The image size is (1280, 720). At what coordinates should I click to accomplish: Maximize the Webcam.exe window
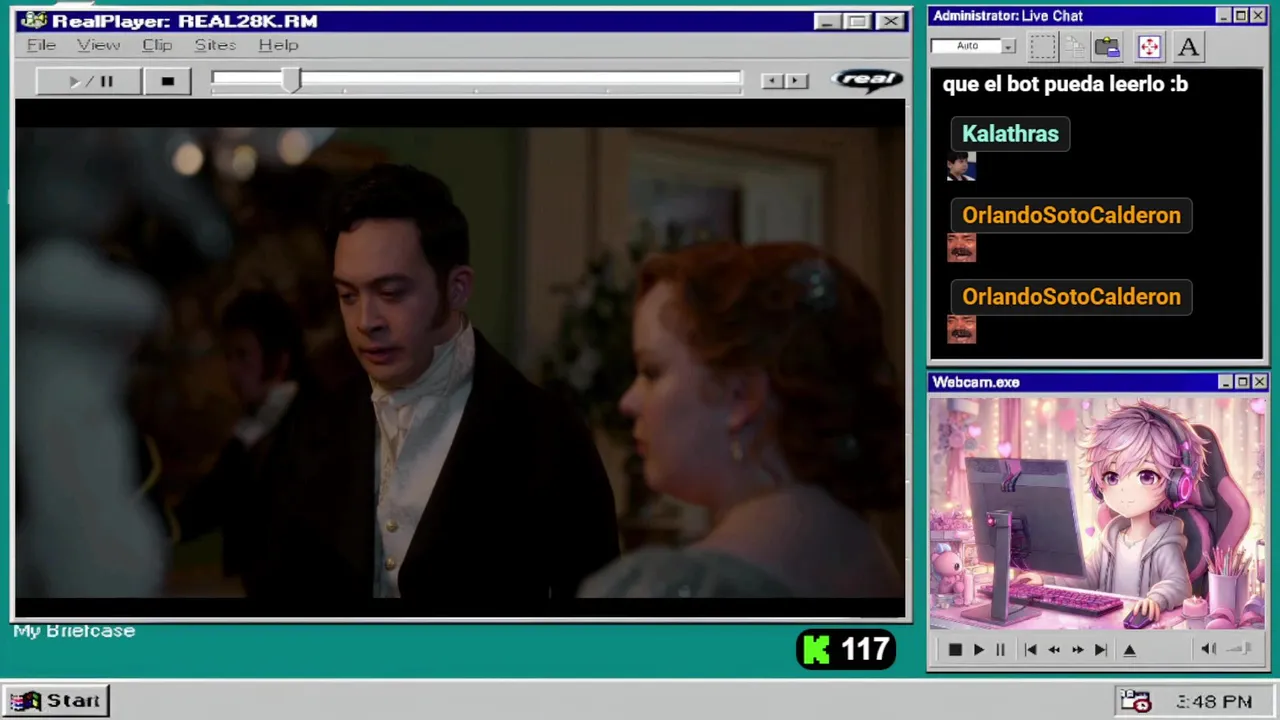(1242, 382)
